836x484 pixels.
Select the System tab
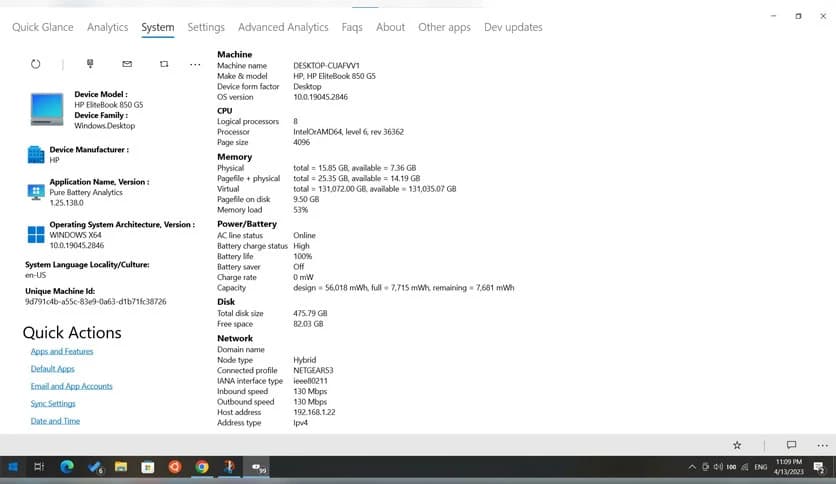click(158, 27)
